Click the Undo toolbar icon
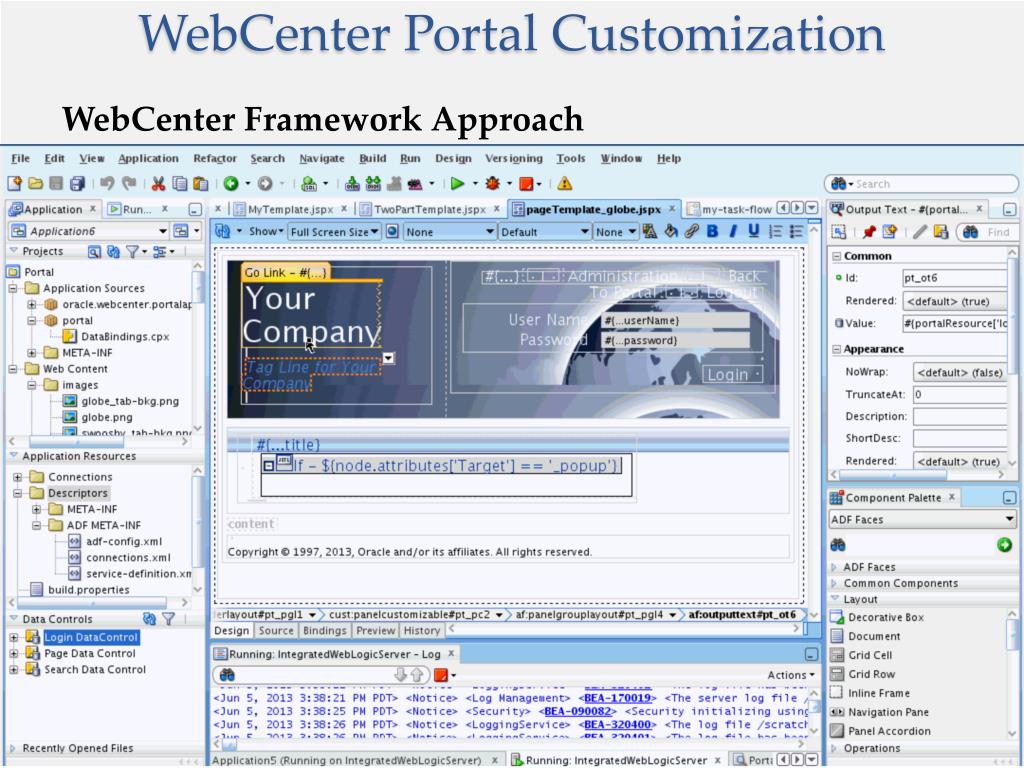The image size is (1024, 768). click(x=107, y=184)
